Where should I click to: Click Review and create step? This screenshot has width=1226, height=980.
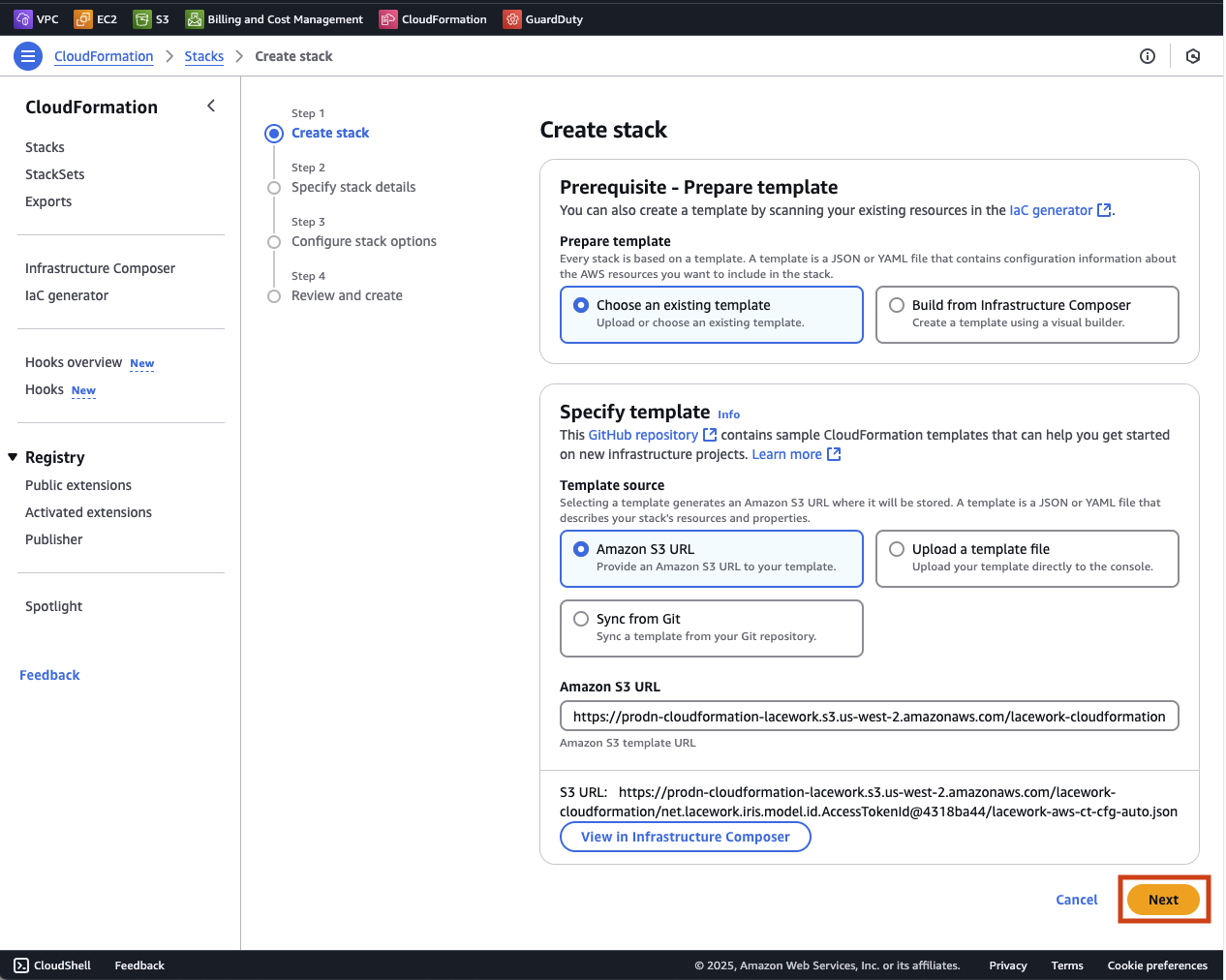click(x=347, y=295)
